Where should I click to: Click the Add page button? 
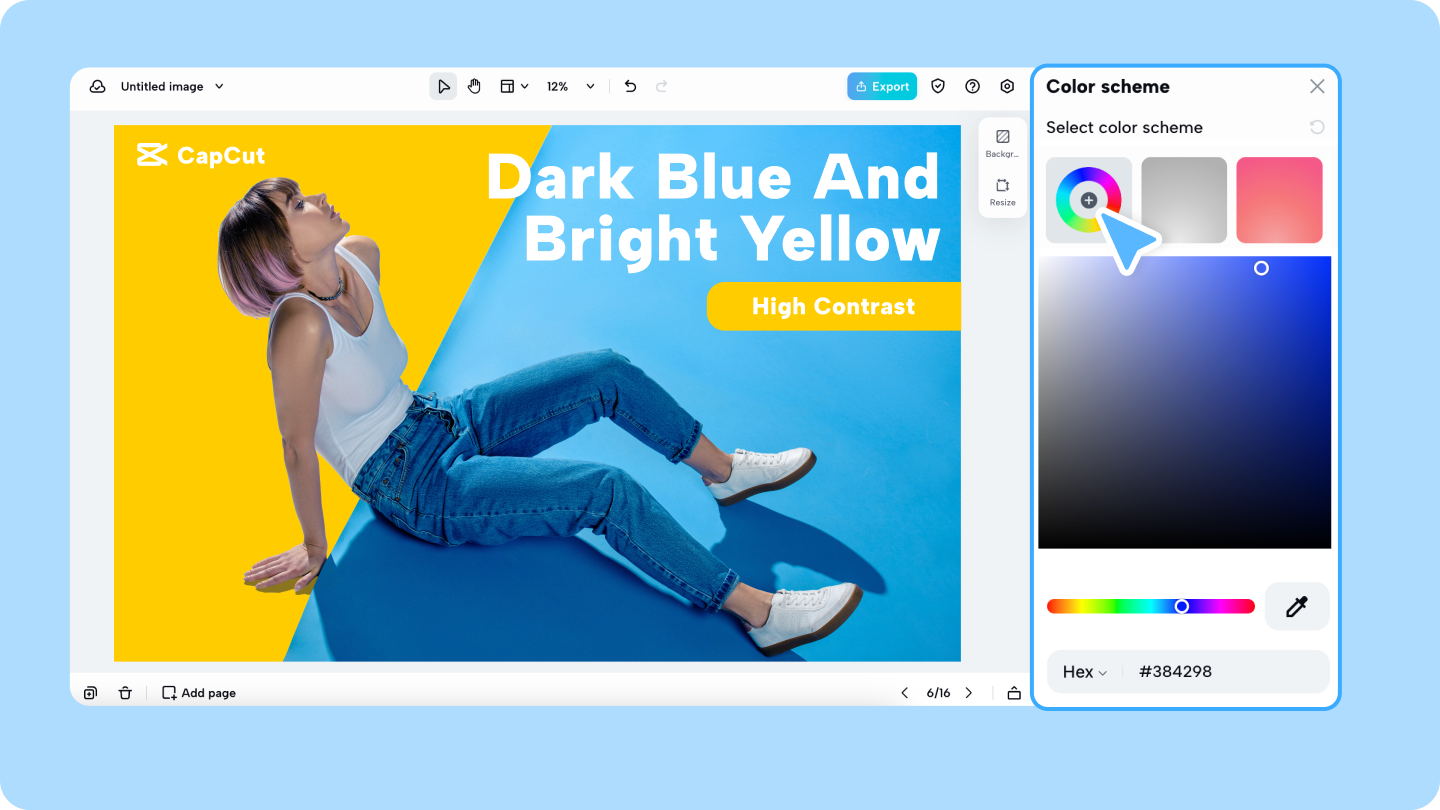198,692
